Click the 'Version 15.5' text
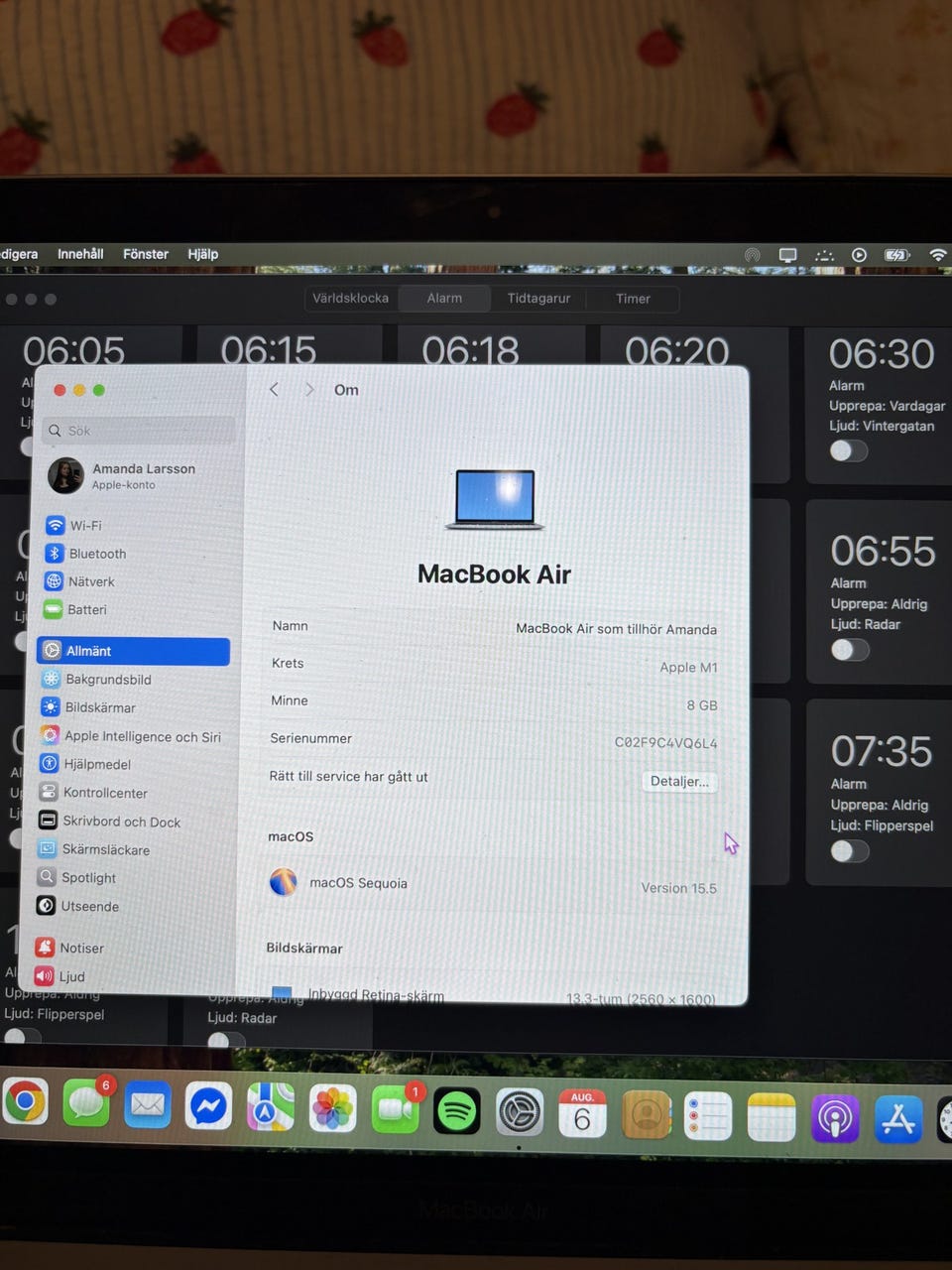The image size is (952, 1270). 678,888
